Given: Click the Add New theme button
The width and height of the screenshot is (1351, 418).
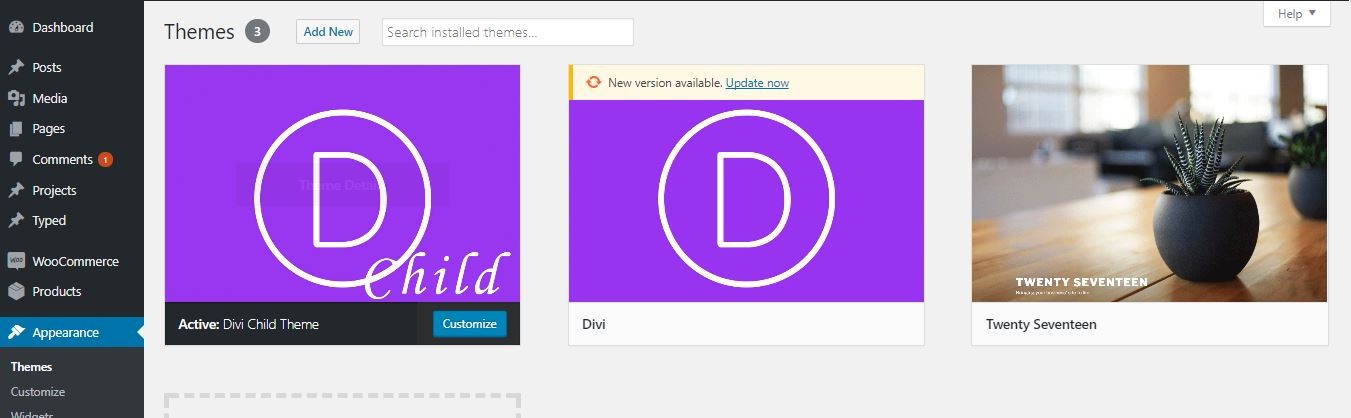Looking at the screenshot, I should (328, 32).
